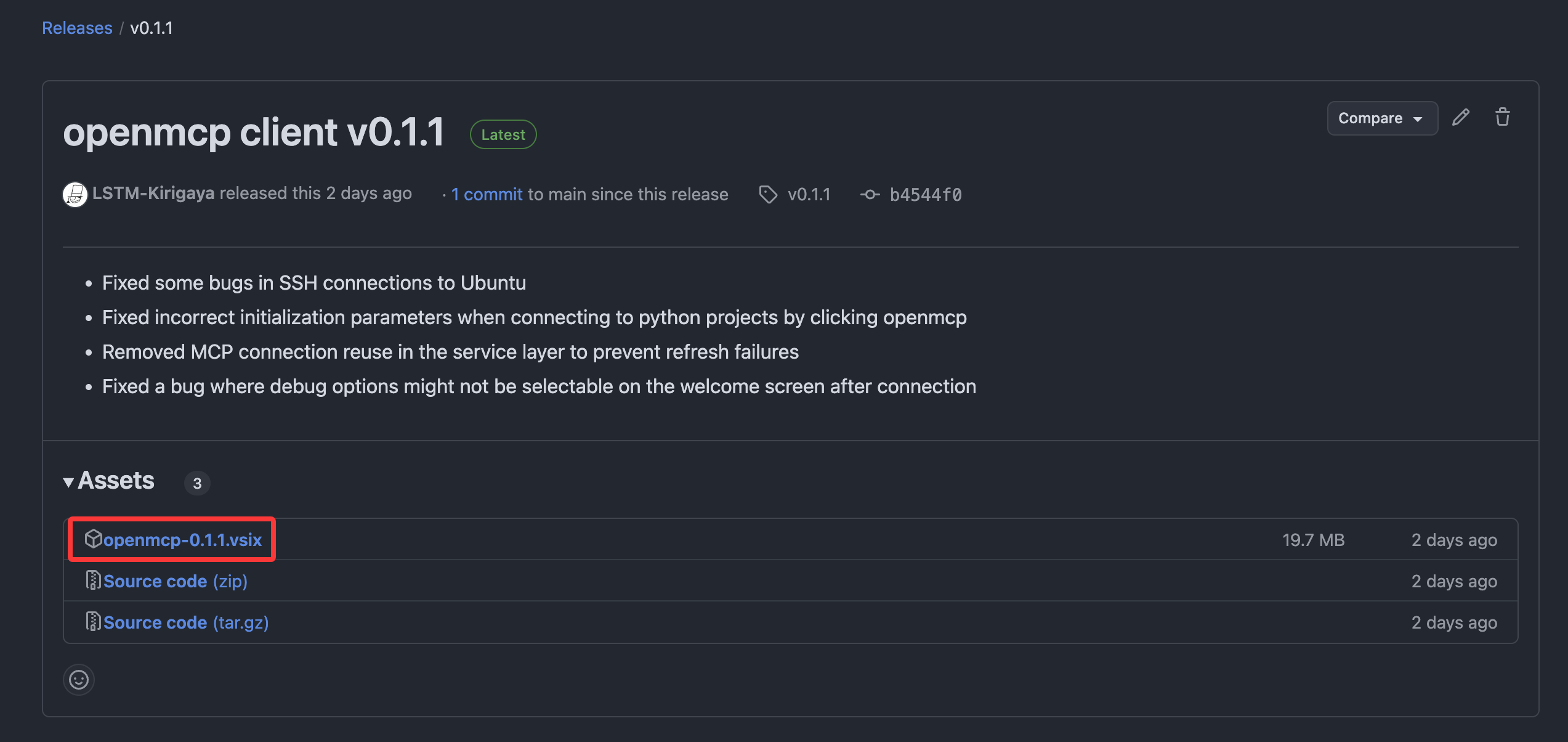Open the Compare dropdown
The image size is (1568, 742).
click(x=1381, y=118)
